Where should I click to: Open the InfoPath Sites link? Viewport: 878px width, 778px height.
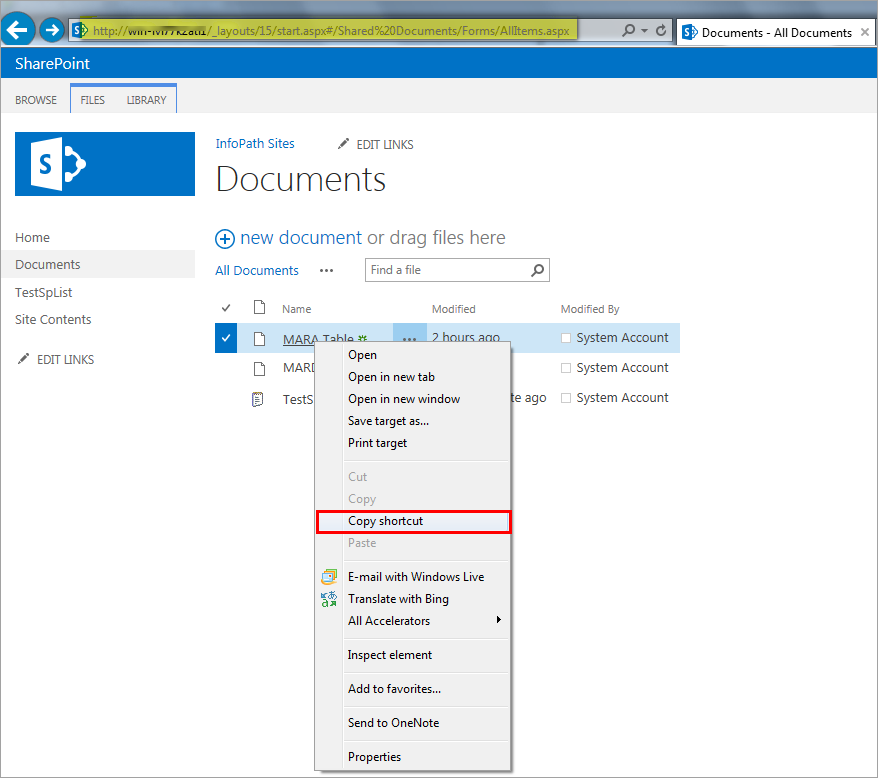pyautogui.click(x=255, y=144)
